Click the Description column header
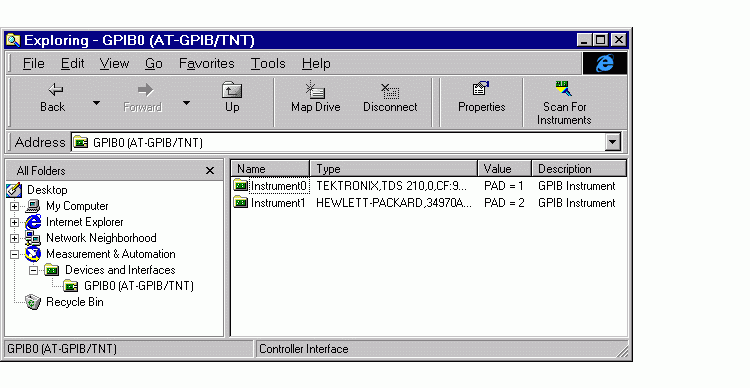 tap(579, 169)
